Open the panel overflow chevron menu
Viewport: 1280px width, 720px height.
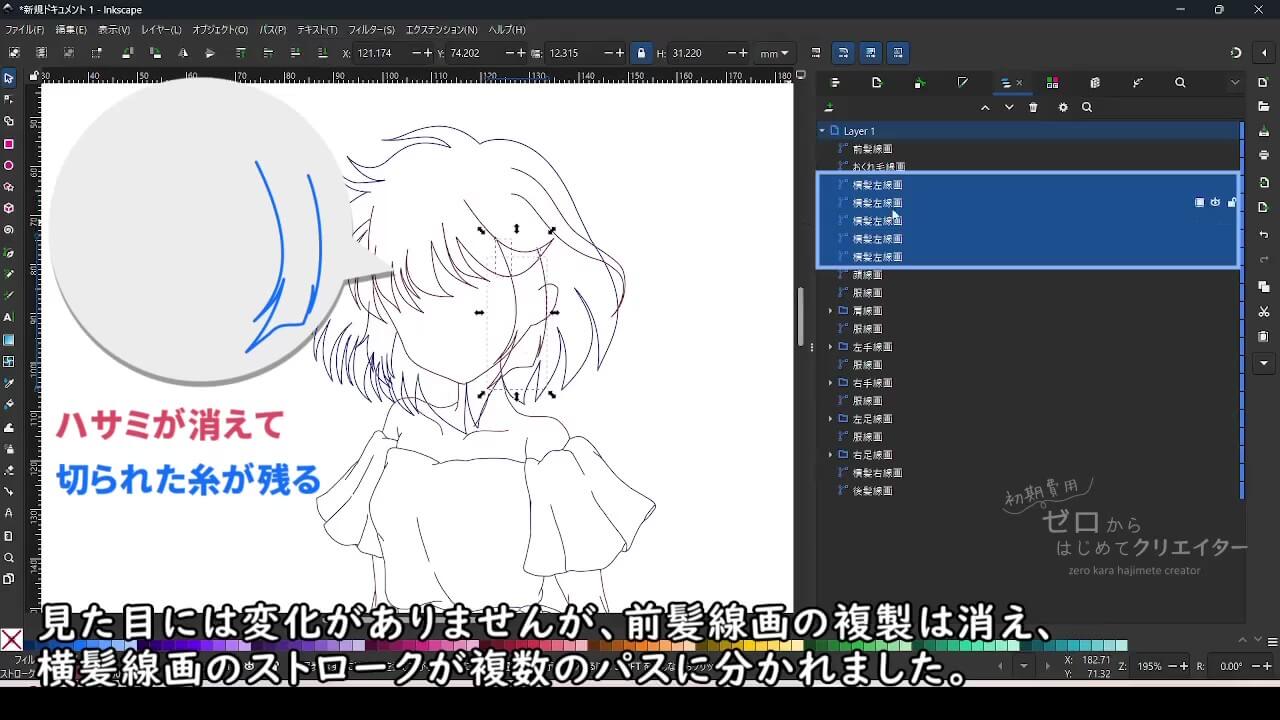click(1234, 82)
